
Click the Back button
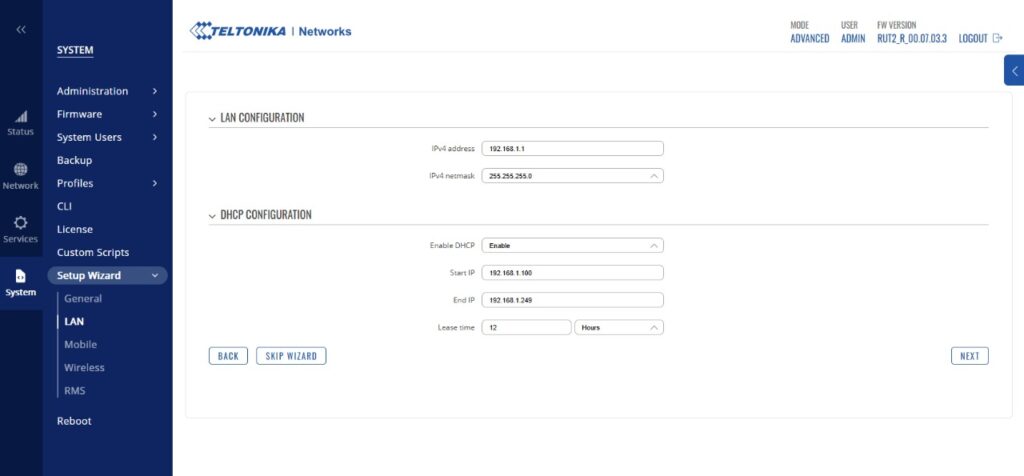click(x=228, y=356)
